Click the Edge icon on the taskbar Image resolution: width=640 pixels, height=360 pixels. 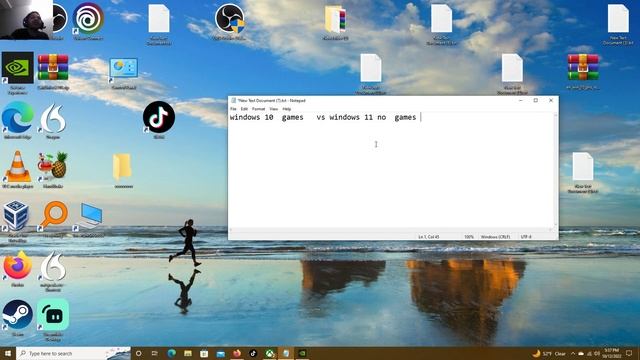[171, 353]
